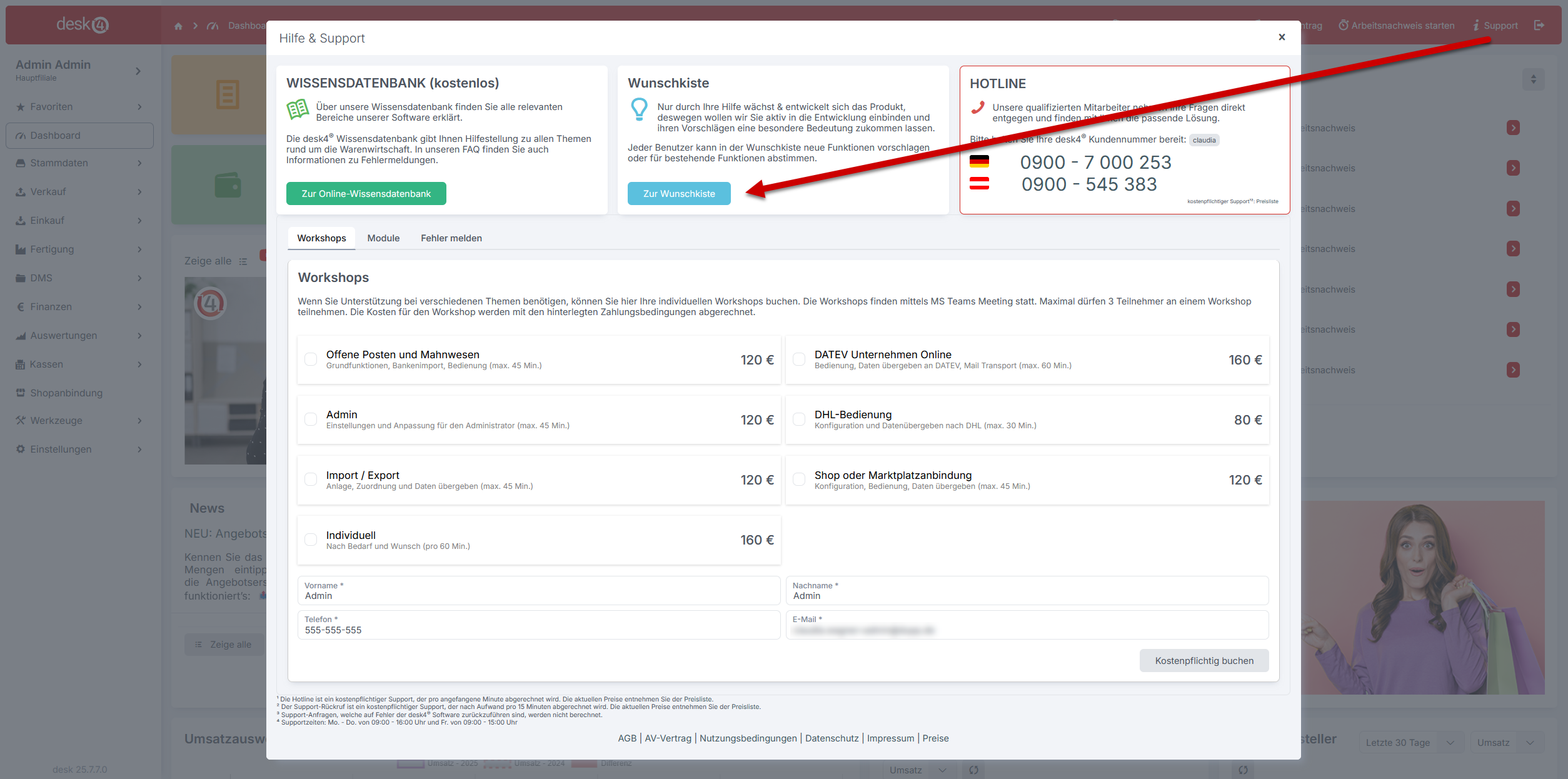The width and height of the screenshot is (1568, 779).
Task: Click the Zur Wunschkiste button
Action: point(679,194)
